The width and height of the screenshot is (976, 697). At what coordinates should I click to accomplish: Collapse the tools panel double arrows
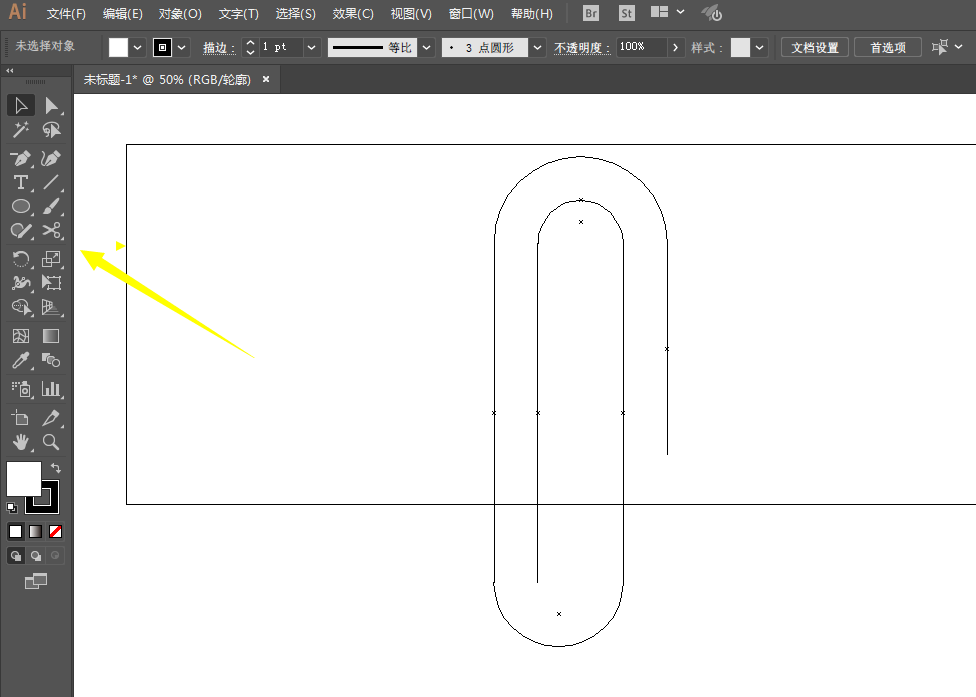(x=9, y=71)
